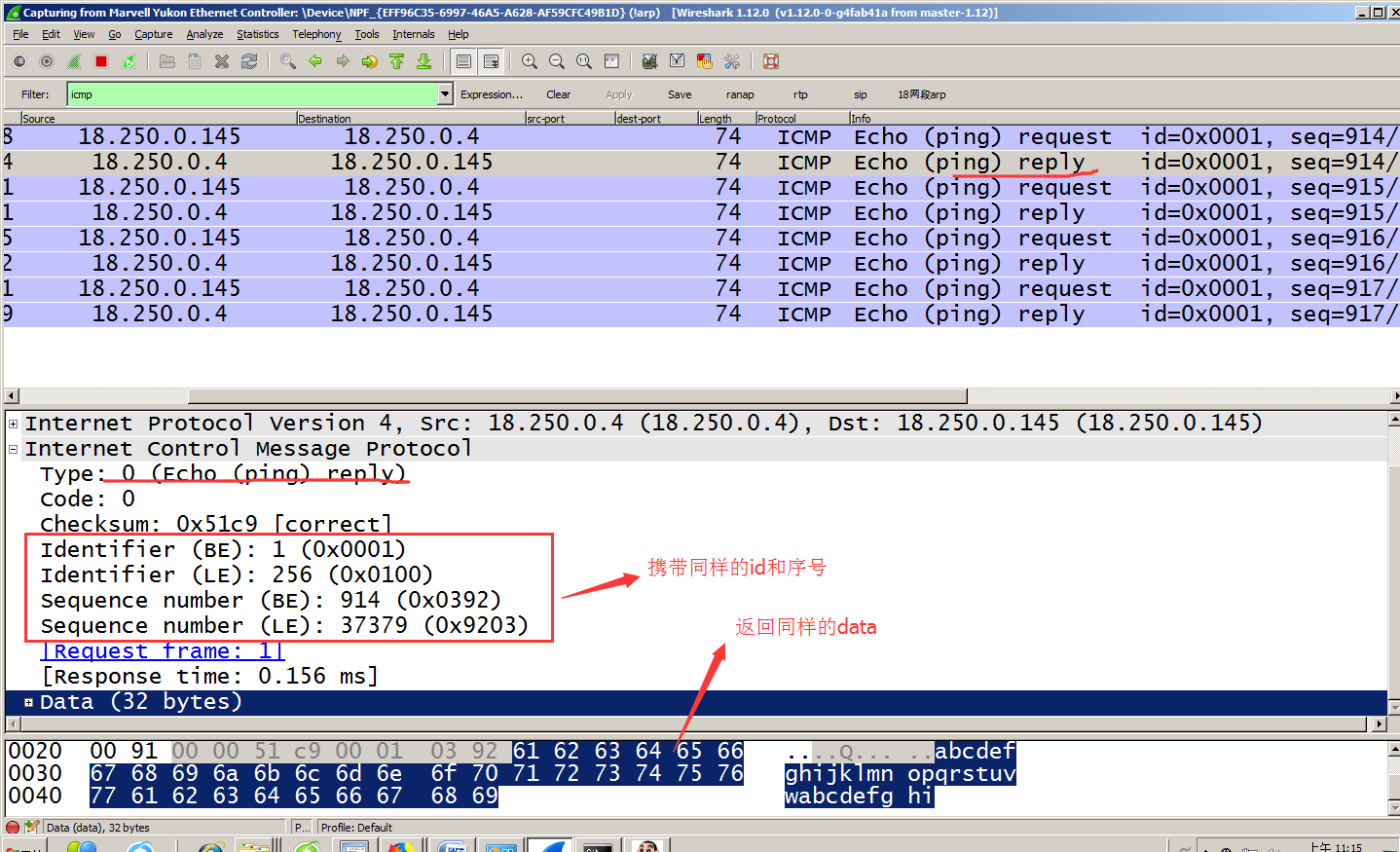Screen dimensions: 1400x852
Task: Click the Expression… button
Action: click(492, 94)
